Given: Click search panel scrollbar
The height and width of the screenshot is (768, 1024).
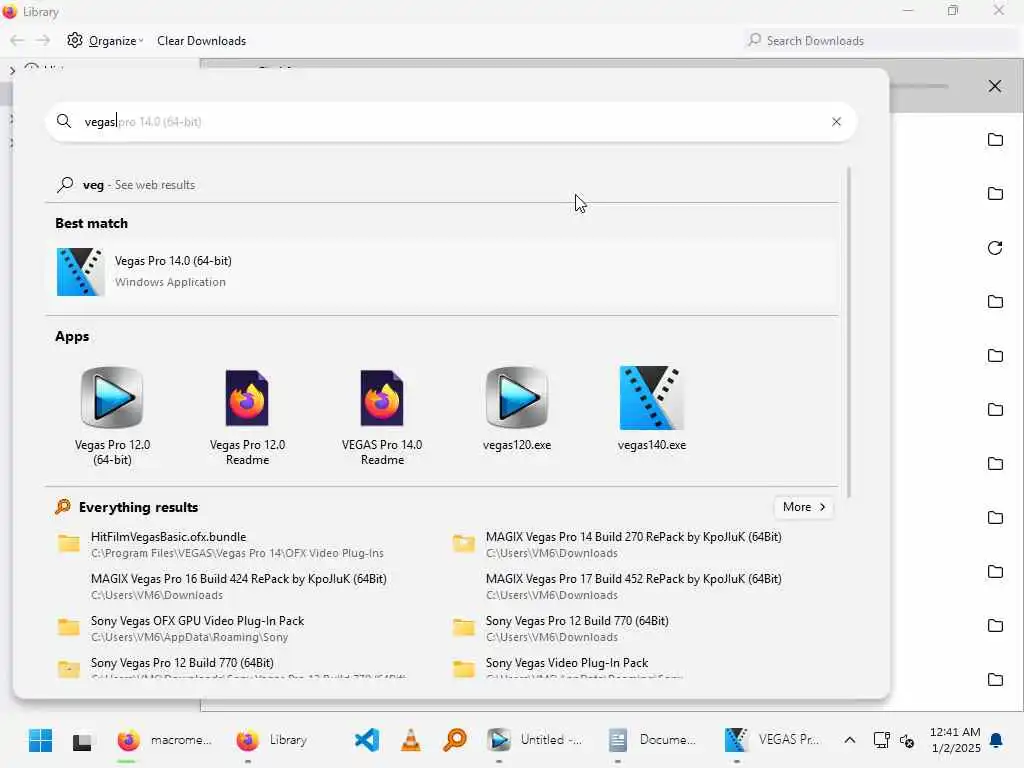Looking at the screenshot, I should click(x=848, y=333).
